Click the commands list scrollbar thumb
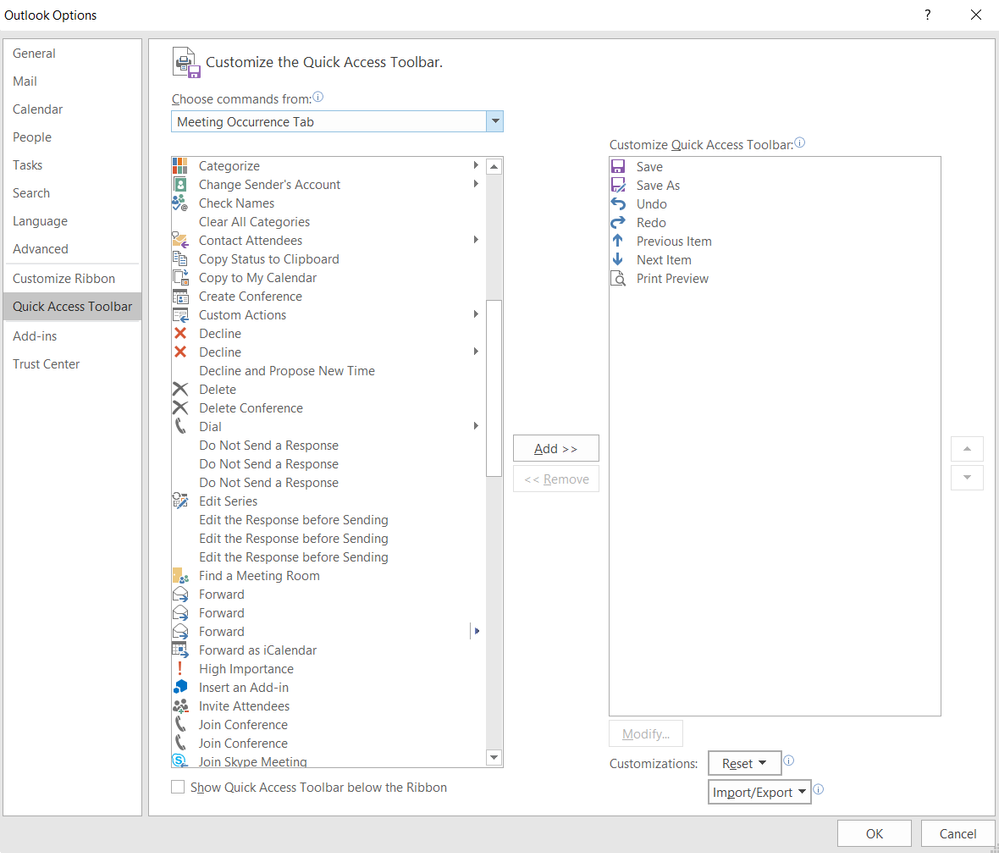Screen dimensions: 999x853 (494, 388)
